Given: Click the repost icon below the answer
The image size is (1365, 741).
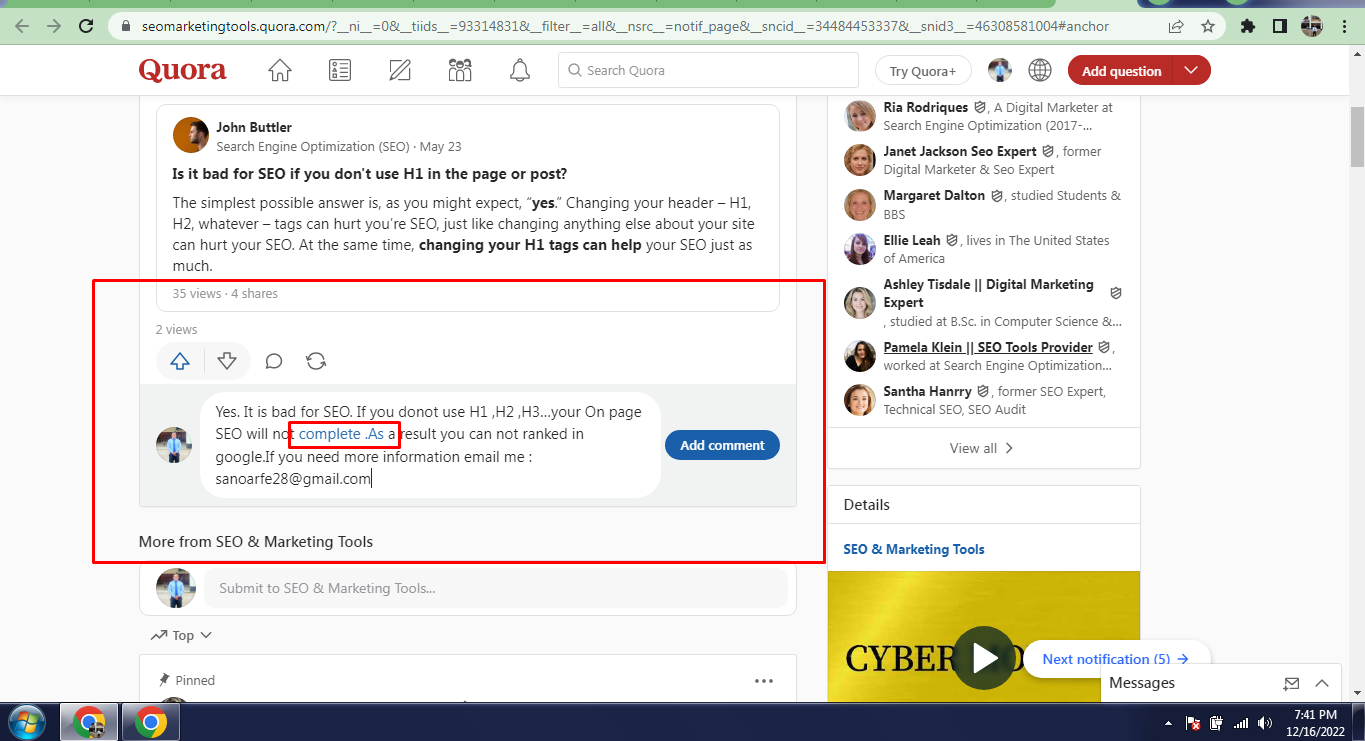Looking at the screenshot, I should click(316, 361).
